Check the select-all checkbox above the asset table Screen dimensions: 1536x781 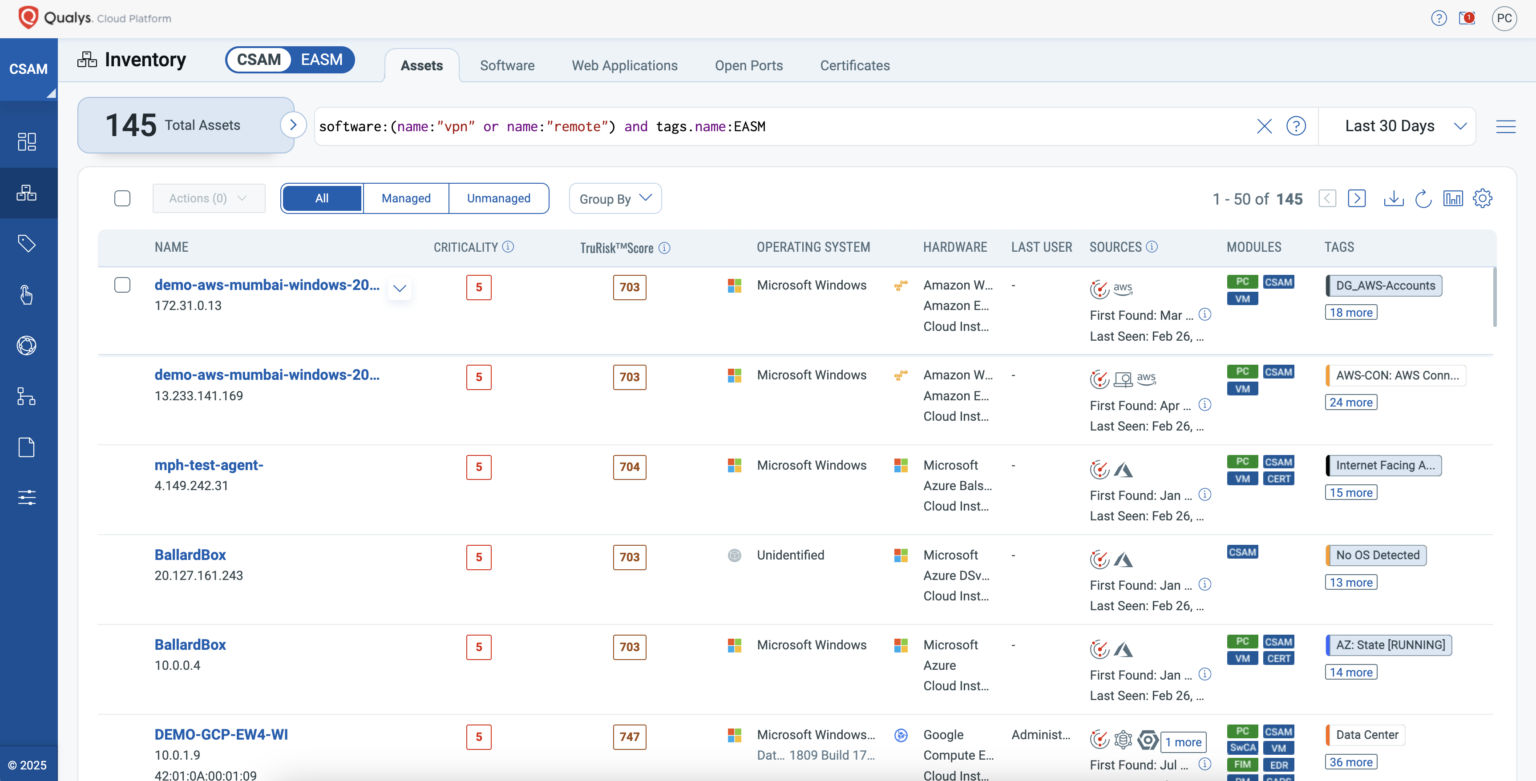pyautogui.click(x=122, y=198)
